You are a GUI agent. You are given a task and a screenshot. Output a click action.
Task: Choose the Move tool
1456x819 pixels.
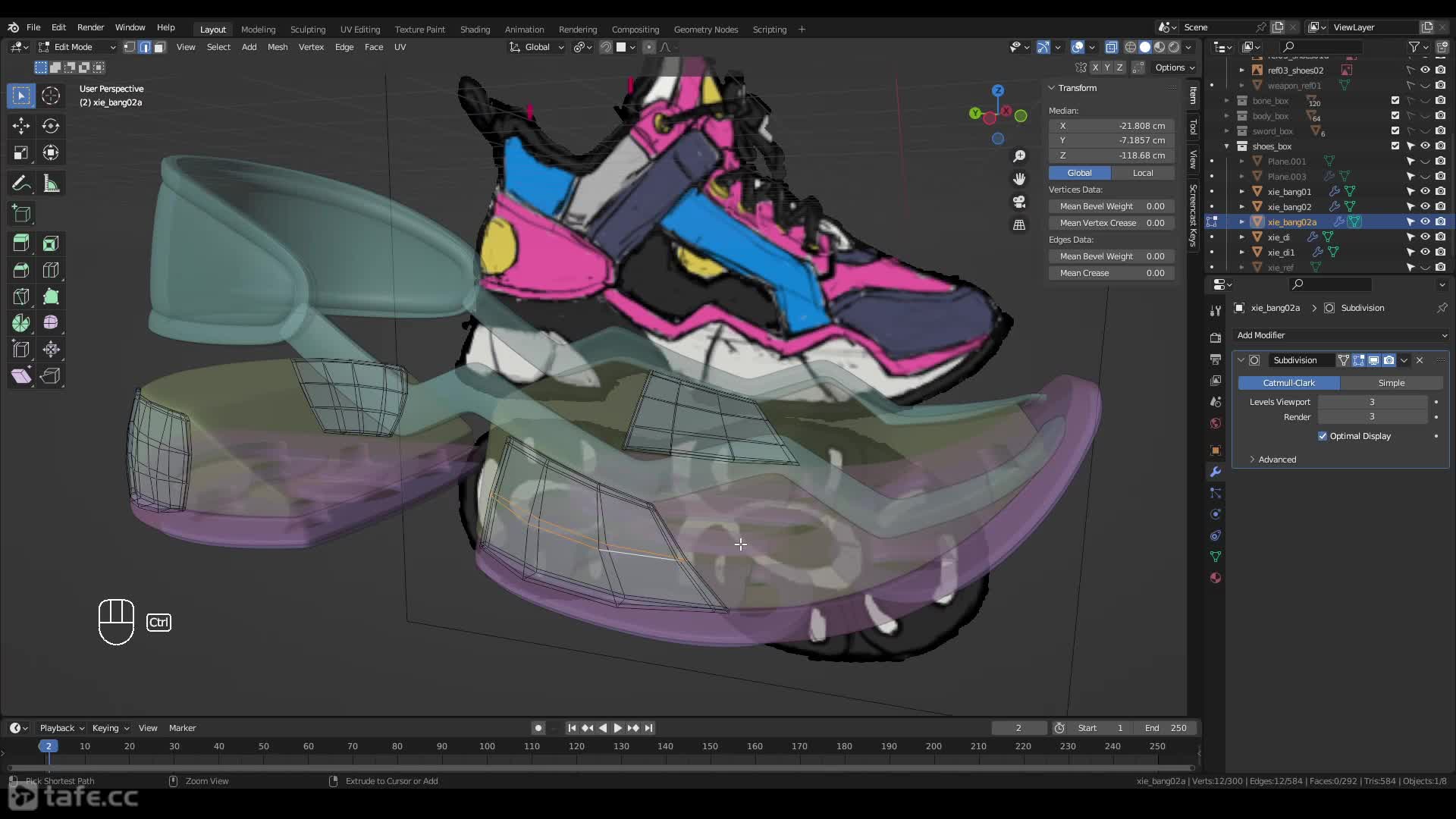pyautogui.click(x=21, y=126)
